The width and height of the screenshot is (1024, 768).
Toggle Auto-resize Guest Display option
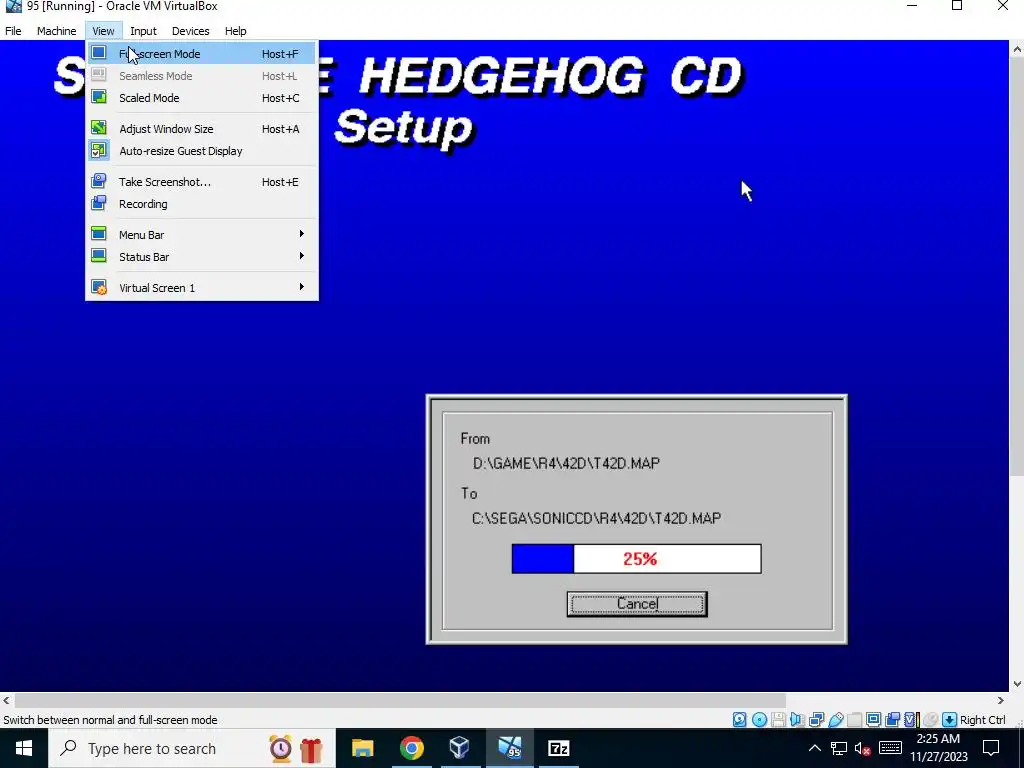click(x=202, y=151)
